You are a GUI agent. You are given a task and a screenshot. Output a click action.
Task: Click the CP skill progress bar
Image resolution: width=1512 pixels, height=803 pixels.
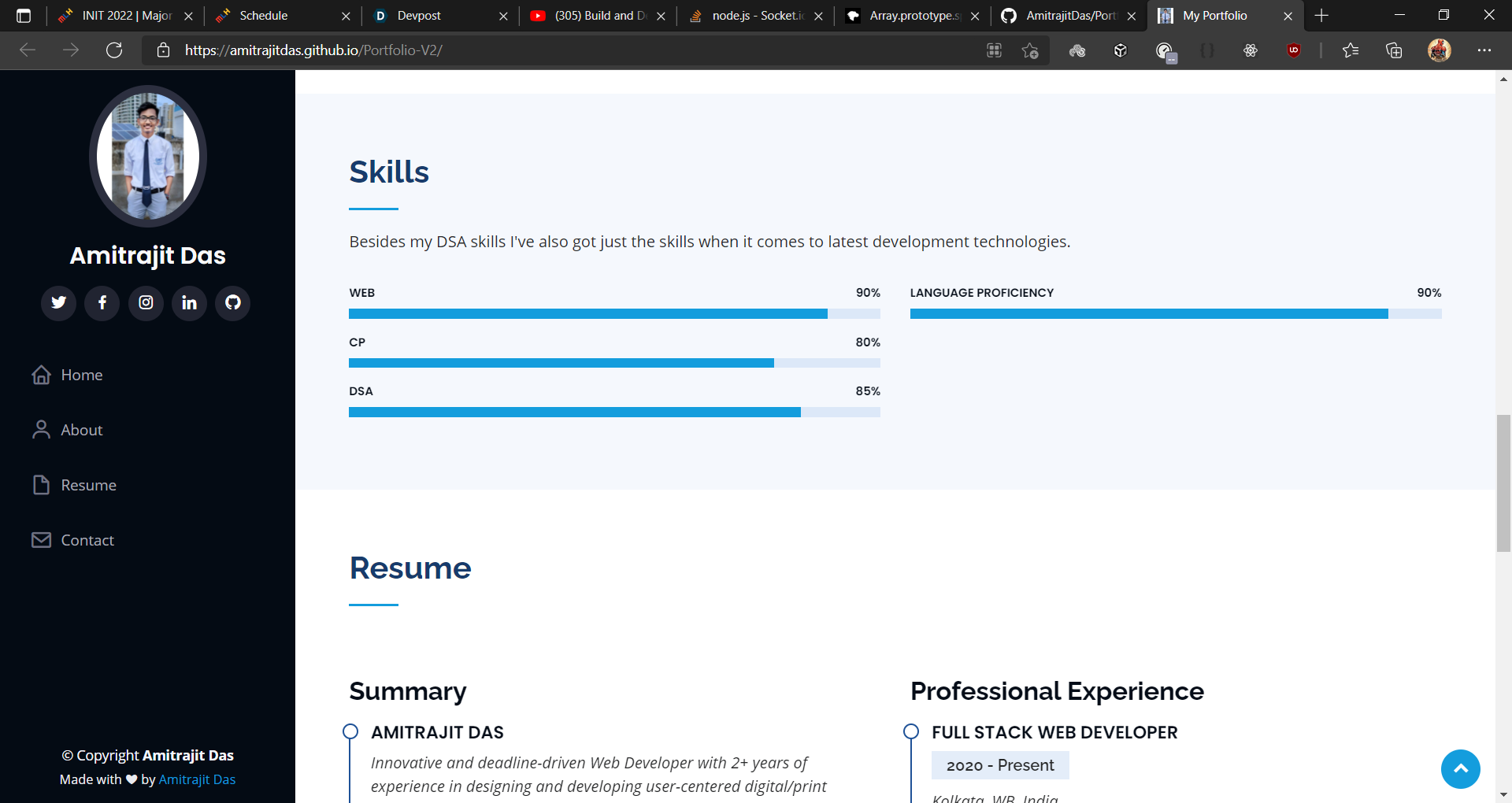(614, 363)
